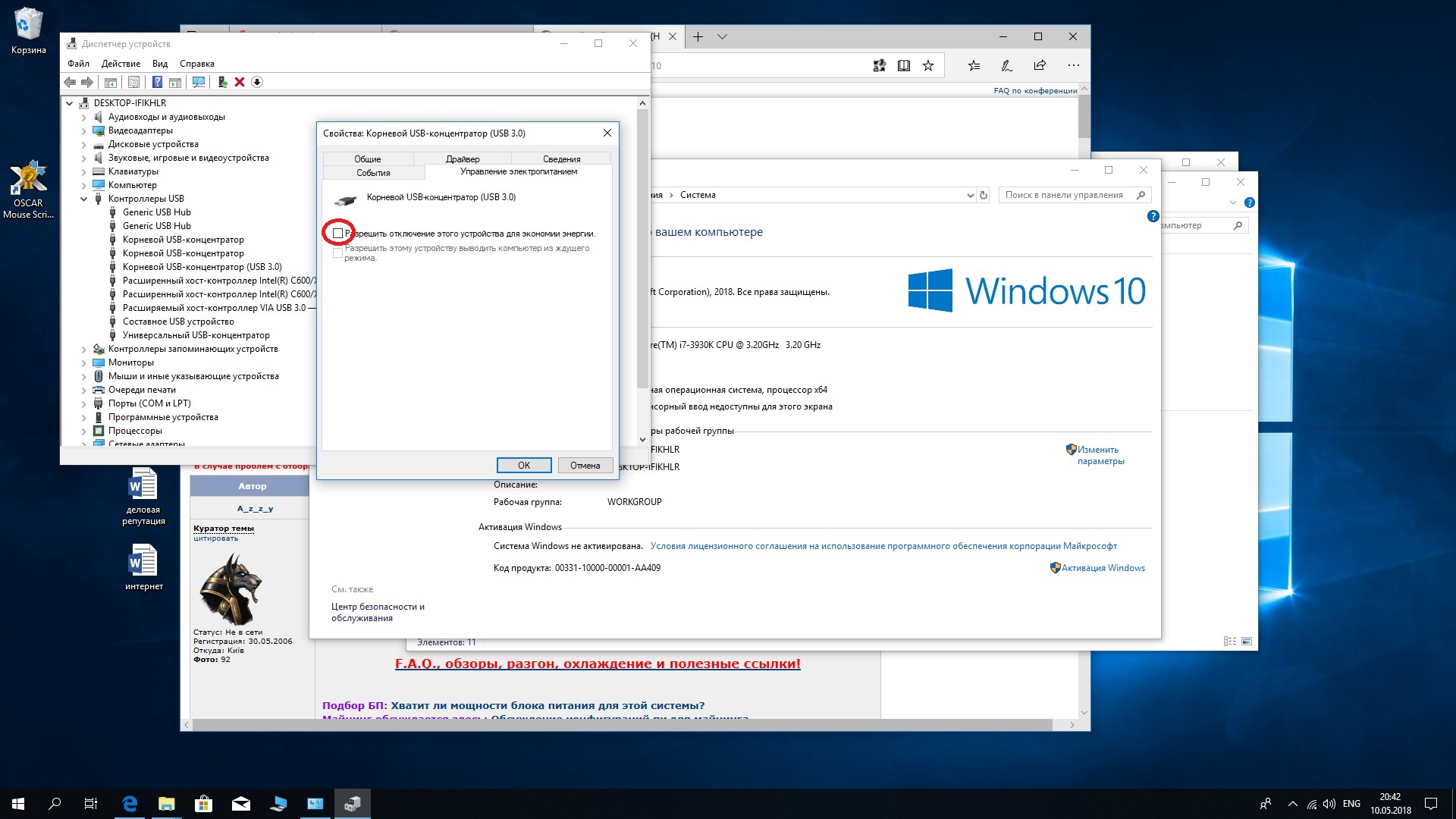Click the blue help question mark icon
This screenshot has width=1456, height=819.
pyautogui.click(x=157, y=82)
